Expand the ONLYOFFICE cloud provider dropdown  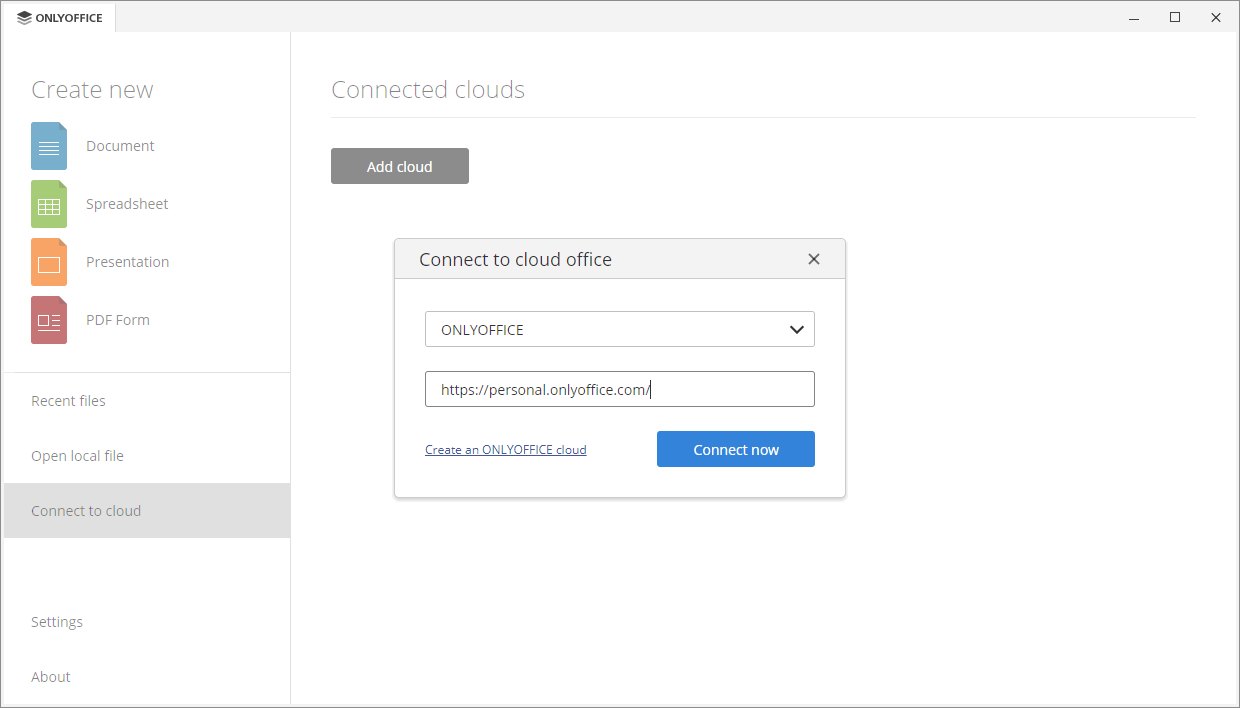coord(620,329)
